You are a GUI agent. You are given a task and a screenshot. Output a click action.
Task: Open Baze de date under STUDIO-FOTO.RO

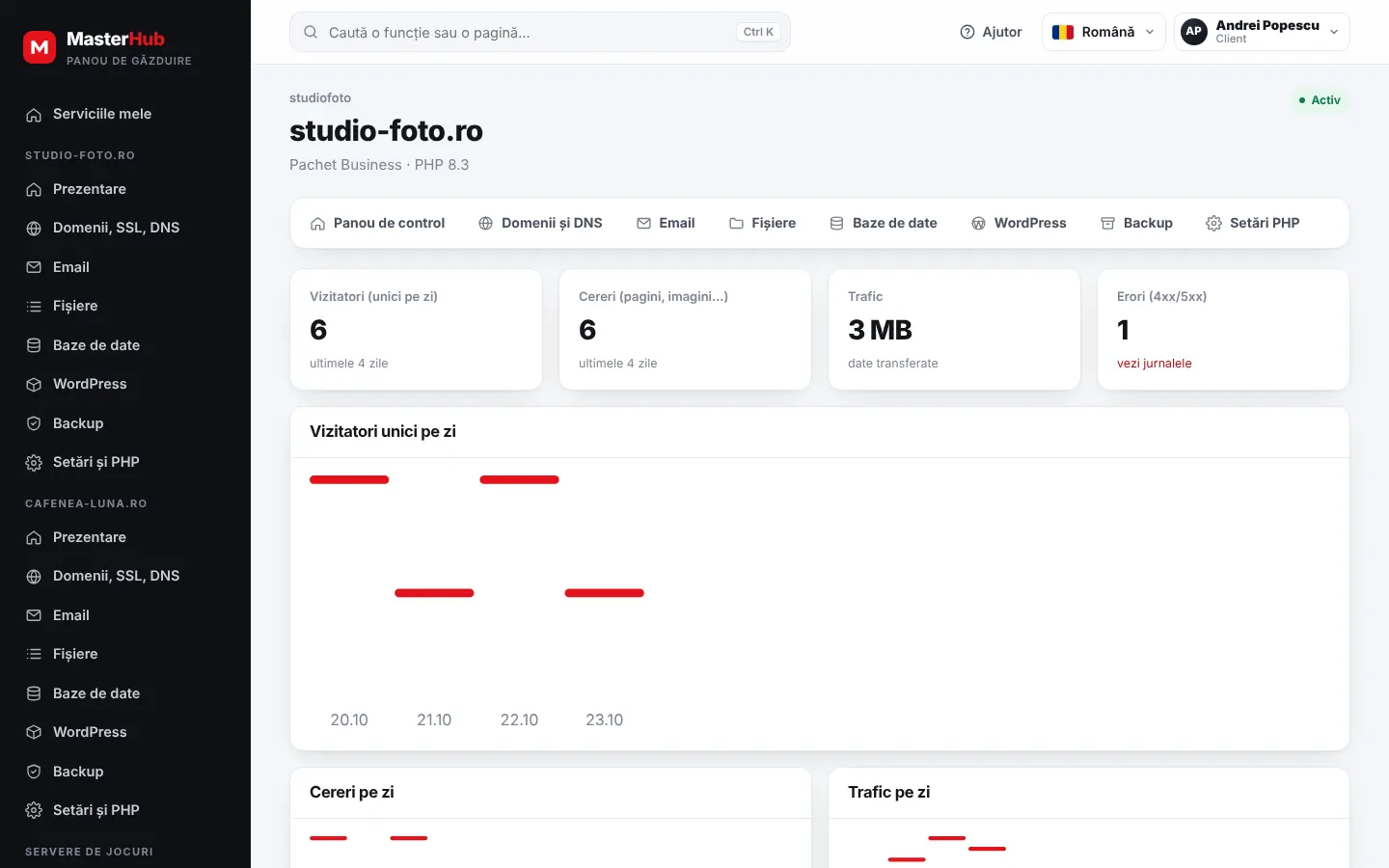tap(125, 345)
